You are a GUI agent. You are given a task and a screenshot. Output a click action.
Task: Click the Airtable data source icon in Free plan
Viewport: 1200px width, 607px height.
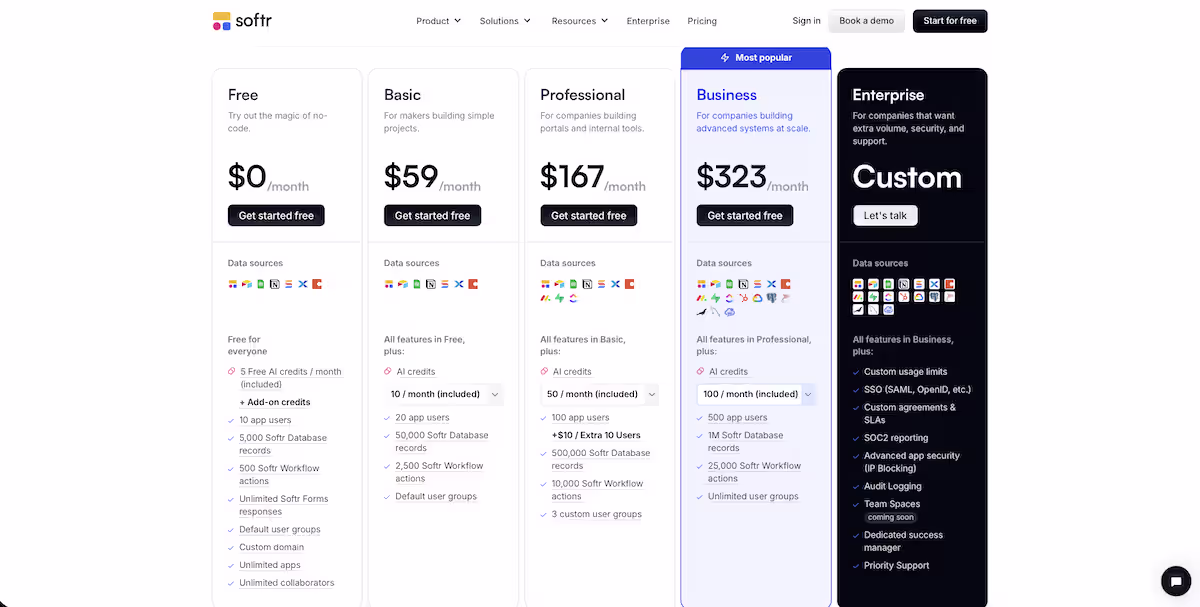point(247,284)
